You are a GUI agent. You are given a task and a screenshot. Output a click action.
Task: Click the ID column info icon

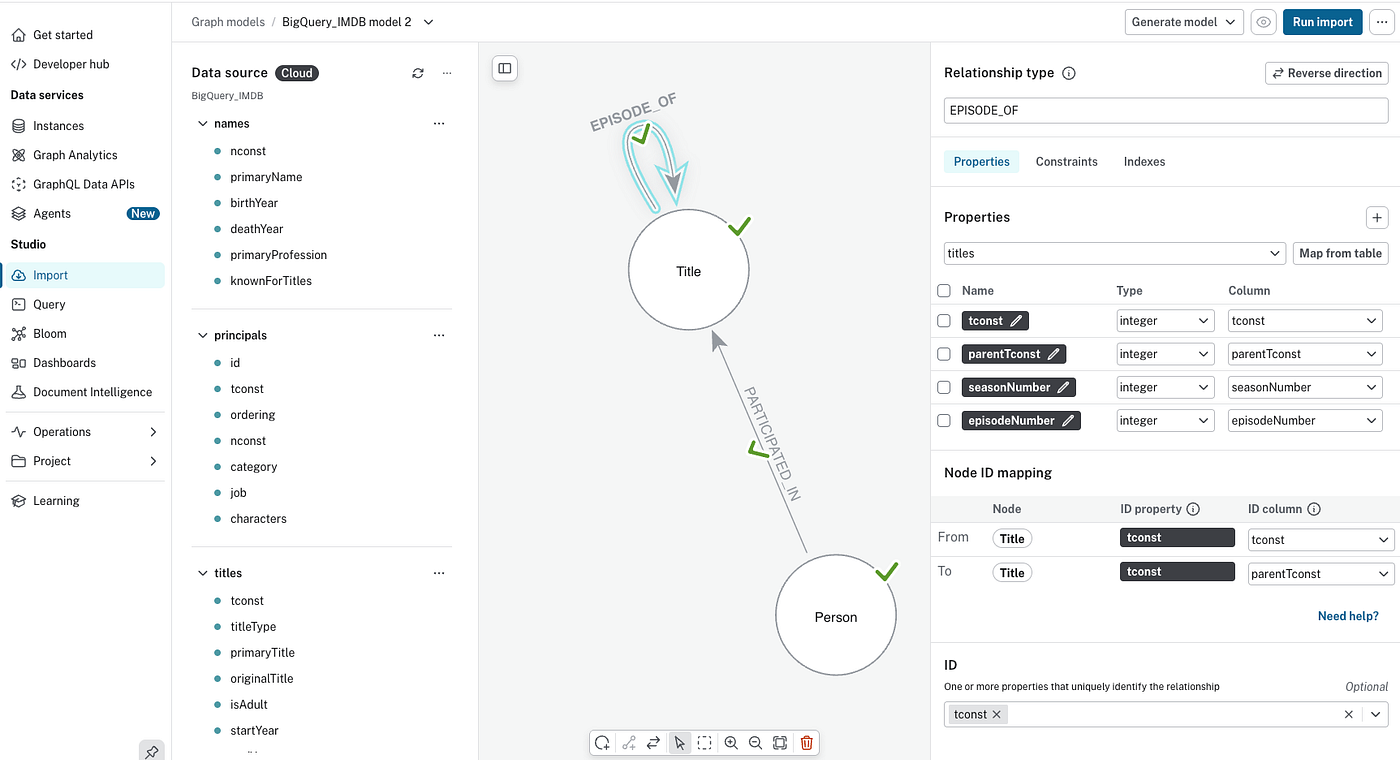point(1314,509)
